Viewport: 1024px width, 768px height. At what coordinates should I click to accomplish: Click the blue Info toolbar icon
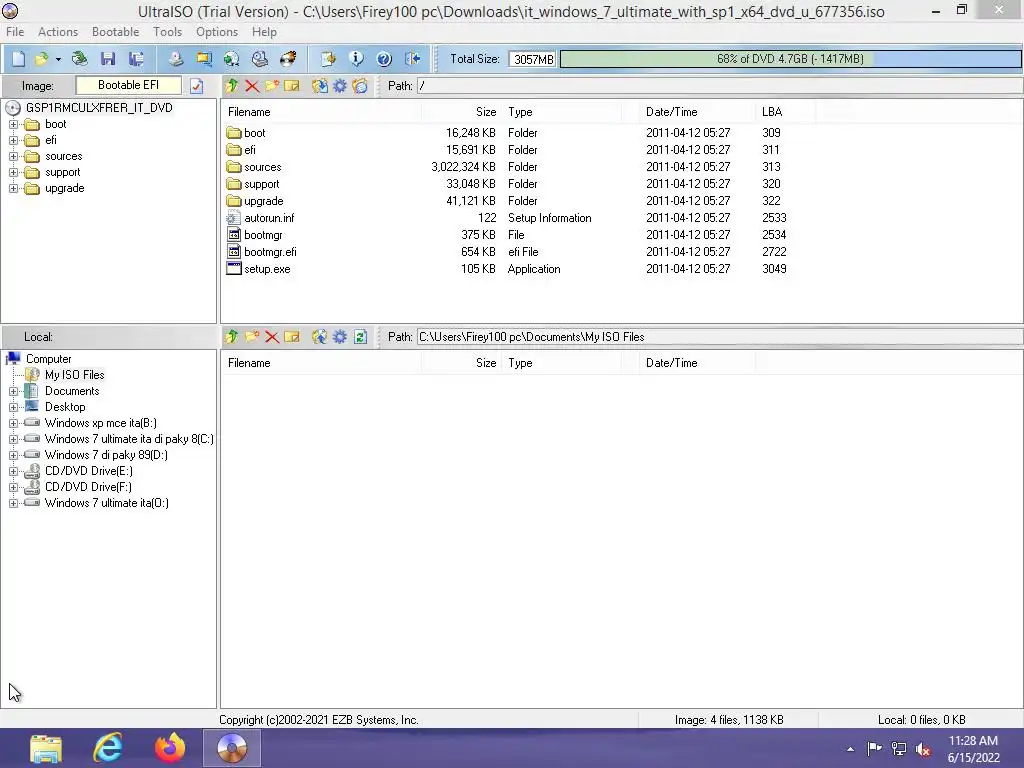coord(356,59)
